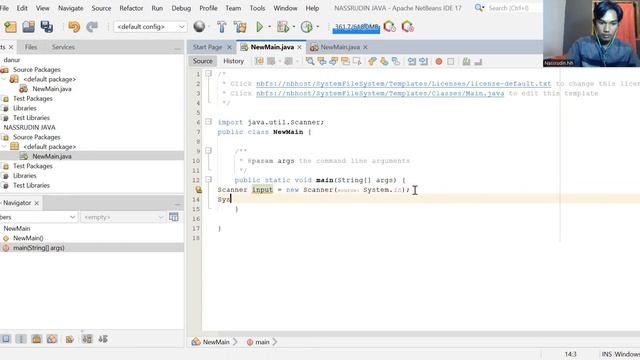This screenshot has height=360, width=640.
Task: Open the Tools menu
Action: [x=257, y=8]
